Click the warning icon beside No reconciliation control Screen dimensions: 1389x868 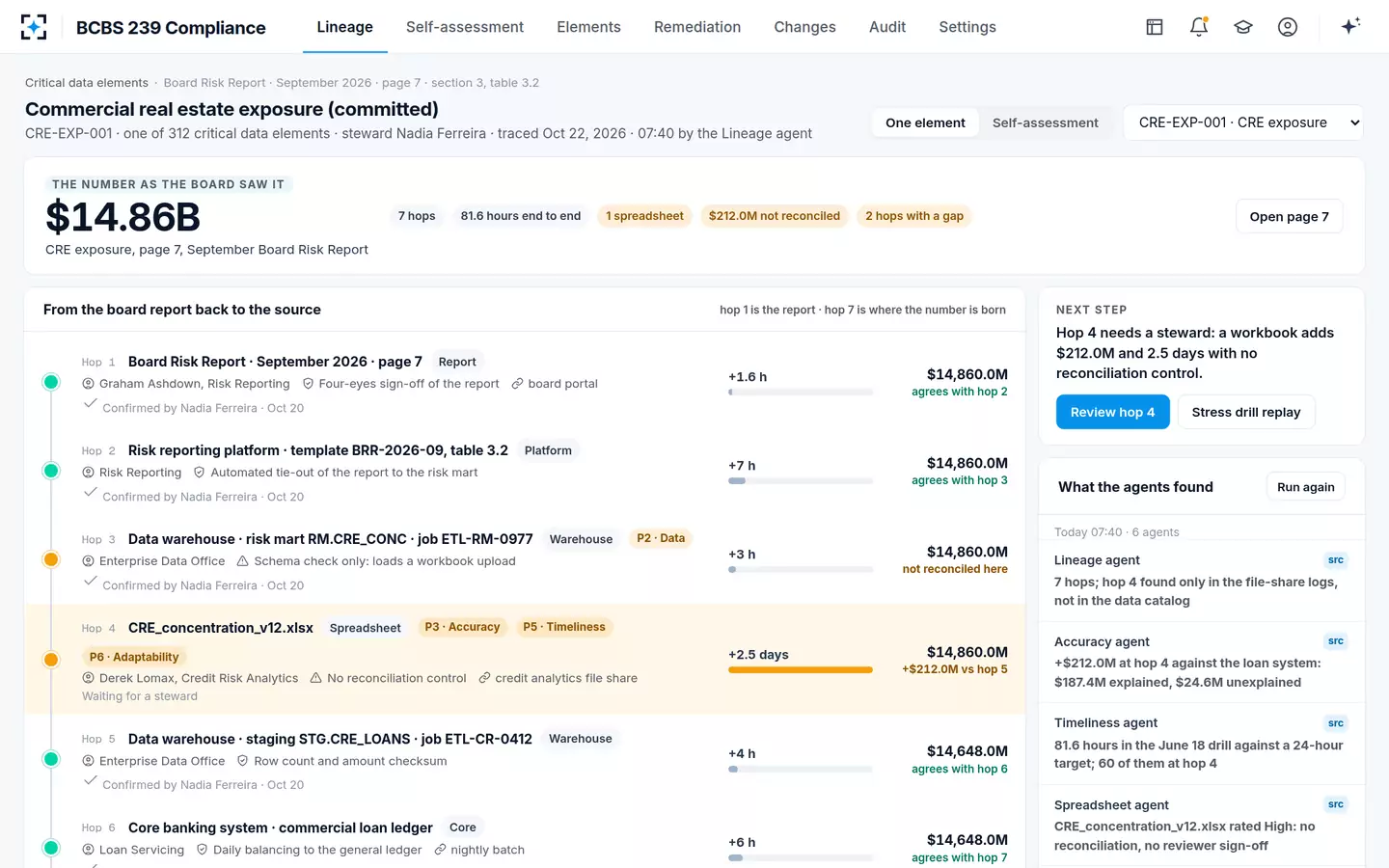click(x=315, y=678)
